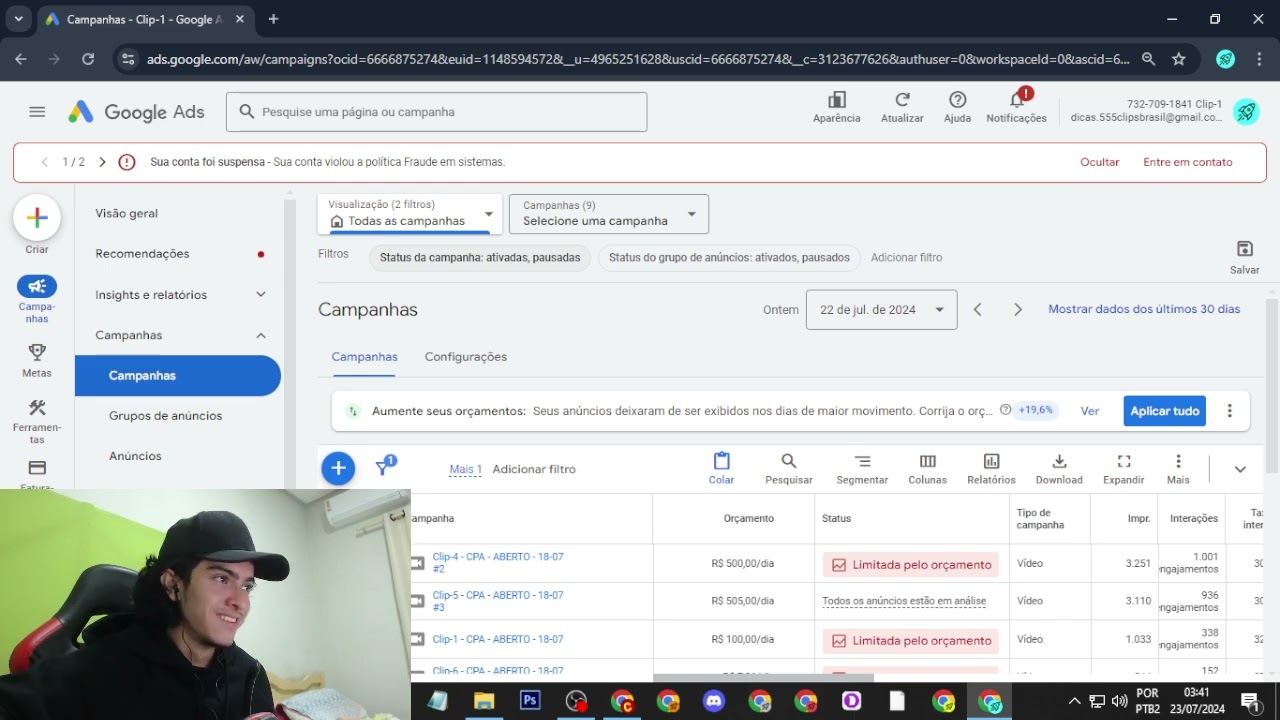Switch to the Campanhas tab
Image resolution: width=1280 pixels, height=720 pixels.
tap(364, 357)
